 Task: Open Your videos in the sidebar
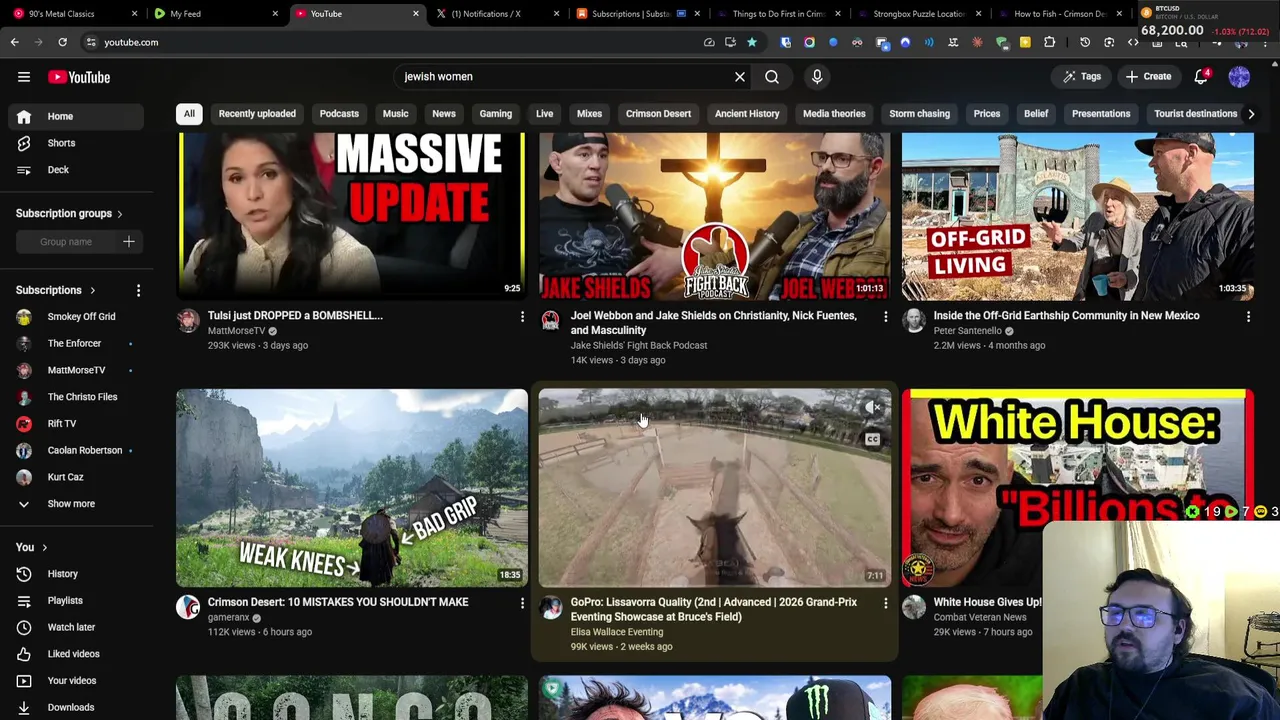click(x=76, y=681)
